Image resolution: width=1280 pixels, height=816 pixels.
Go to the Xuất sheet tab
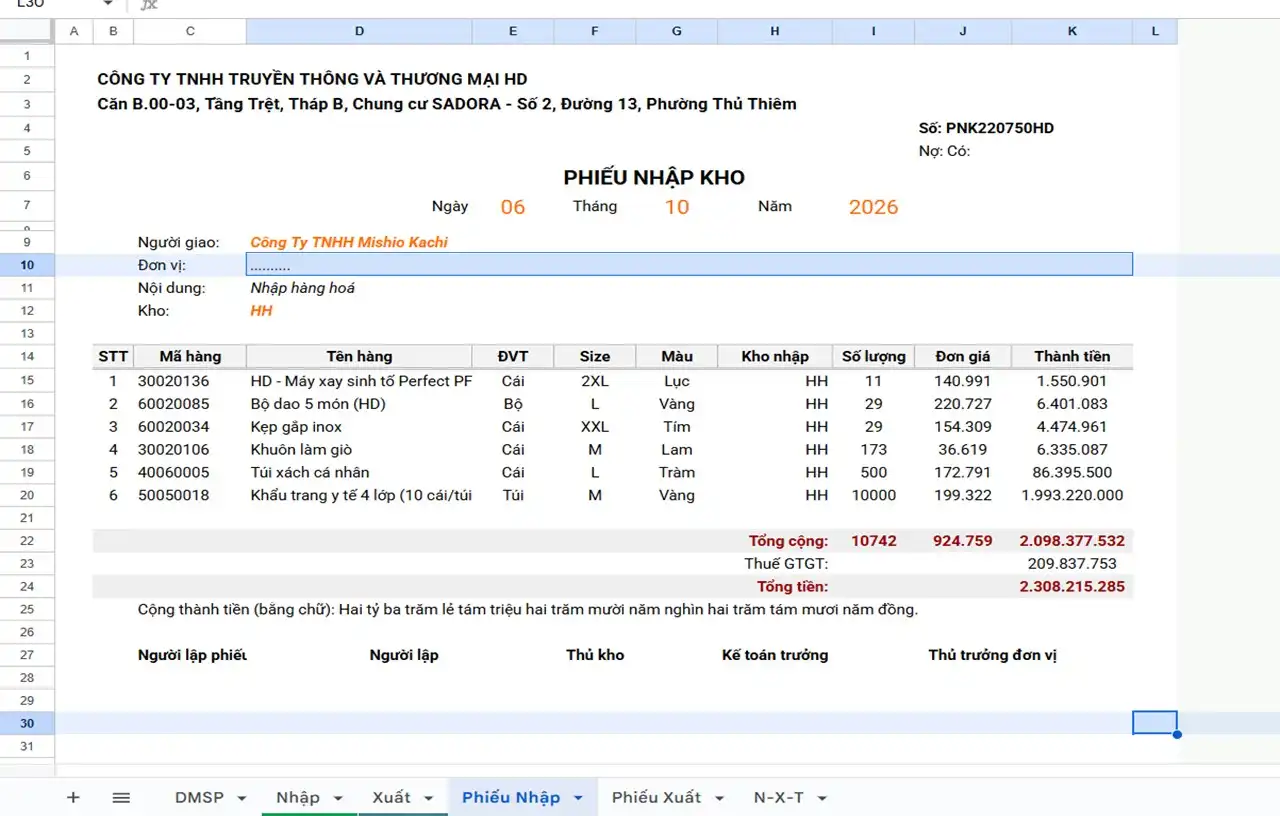coord(391,797)
